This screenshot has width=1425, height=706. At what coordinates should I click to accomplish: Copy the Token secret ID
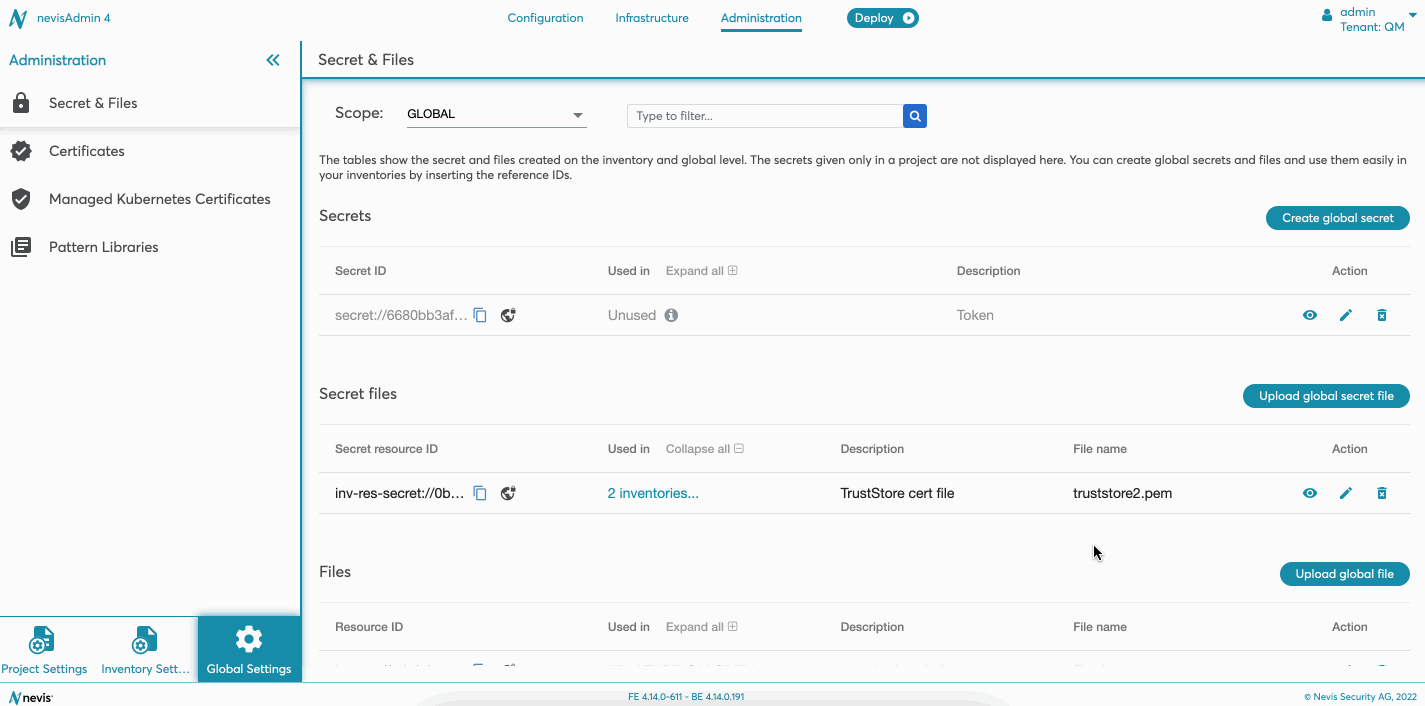pyautogui.click(x=480, y=315)
